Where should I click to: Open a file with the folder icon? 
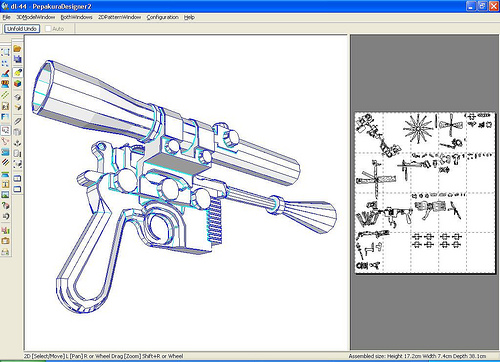click(17, 49)
